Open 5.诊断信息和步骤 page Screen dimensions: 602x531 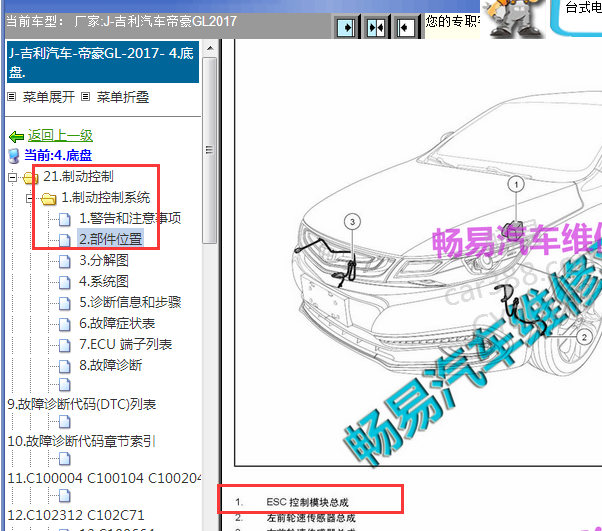coord(130,302)
